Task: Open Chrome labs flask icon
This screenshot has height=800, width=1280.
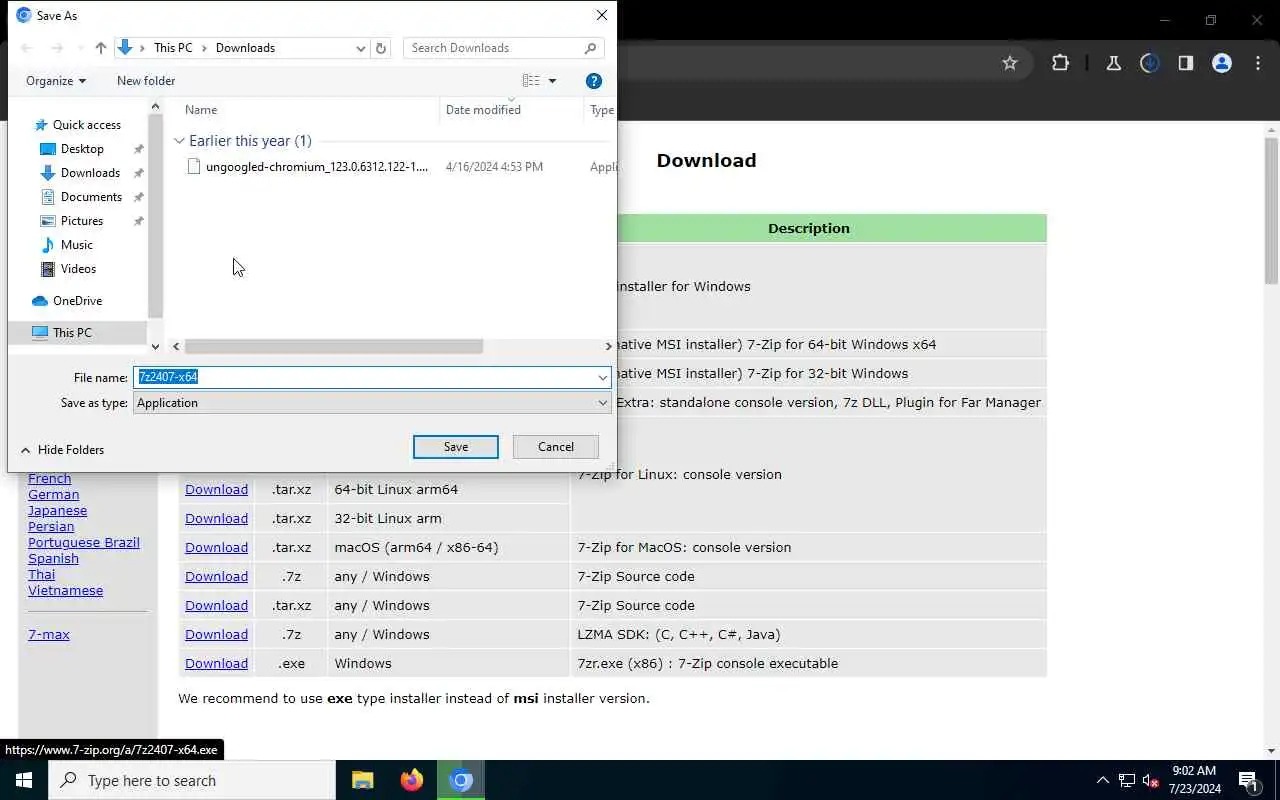Action: 1113,63
